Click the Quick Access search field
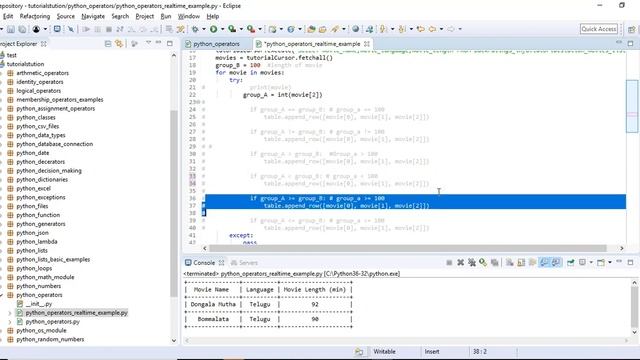The width and height of the screenshot is (640, 360). pyautogui.click(x=599, y=29)
